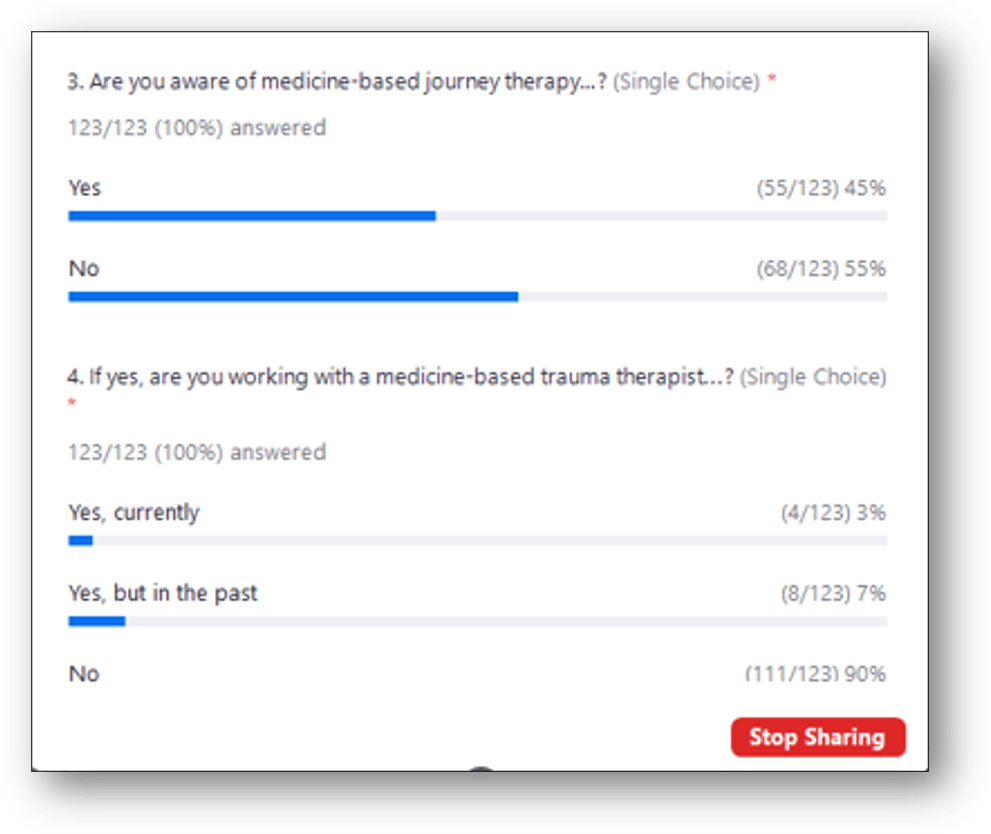Click the (68/123) 55% vote count
The width and height of the screenshot is (991, 834).
pos(821,268)
